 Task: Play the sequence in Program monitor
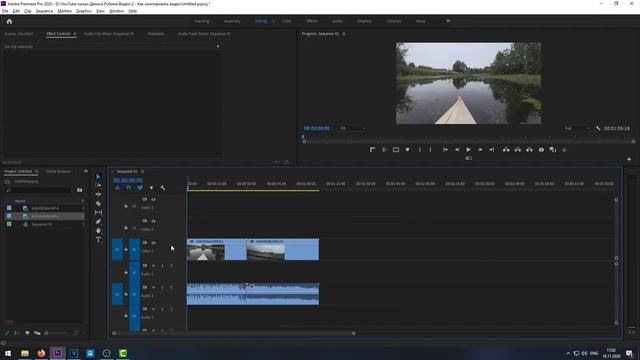click(x=468, y=150)
